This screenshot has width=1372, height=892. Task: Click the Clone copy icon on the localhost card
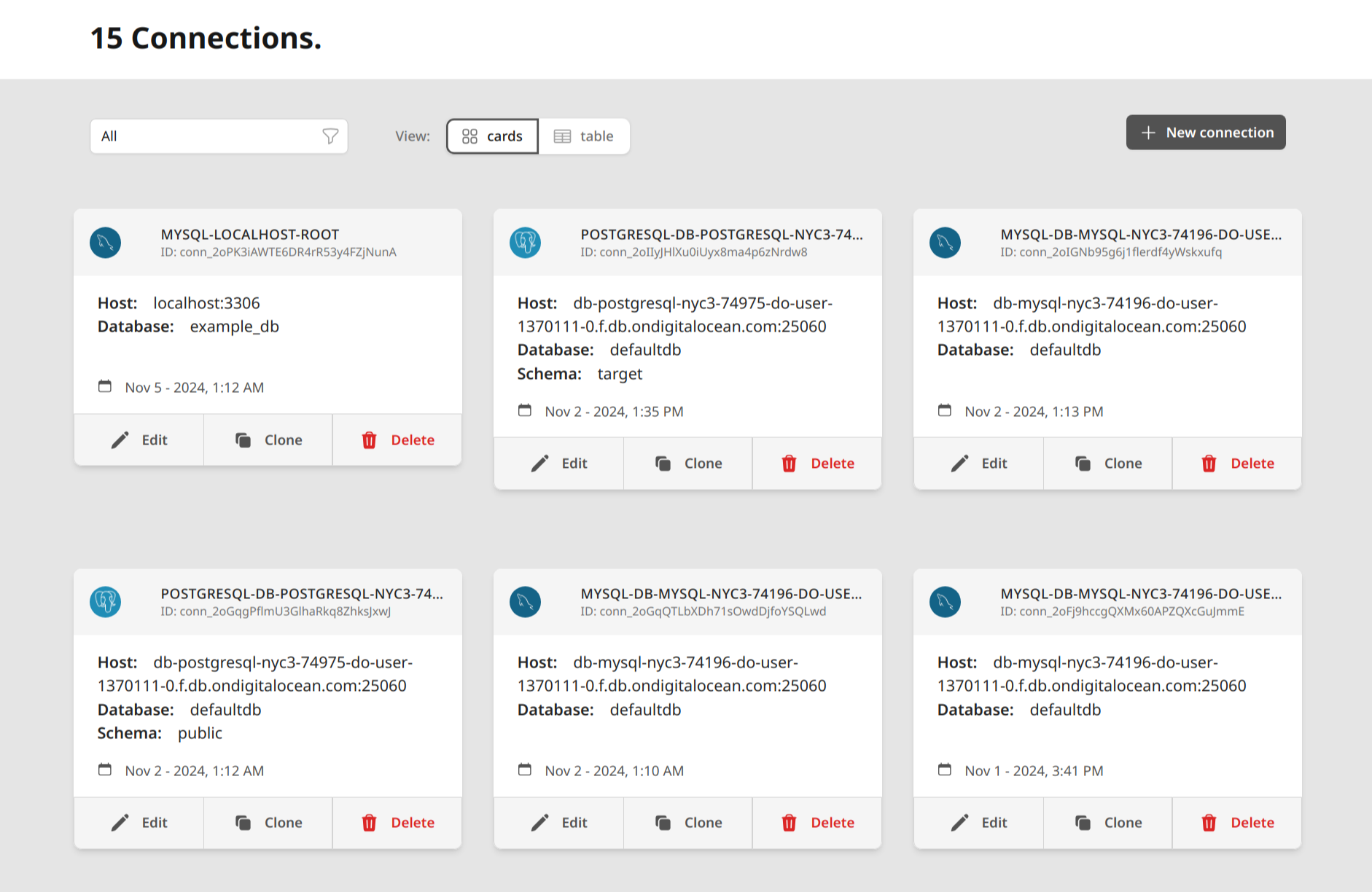pos(243,439)
